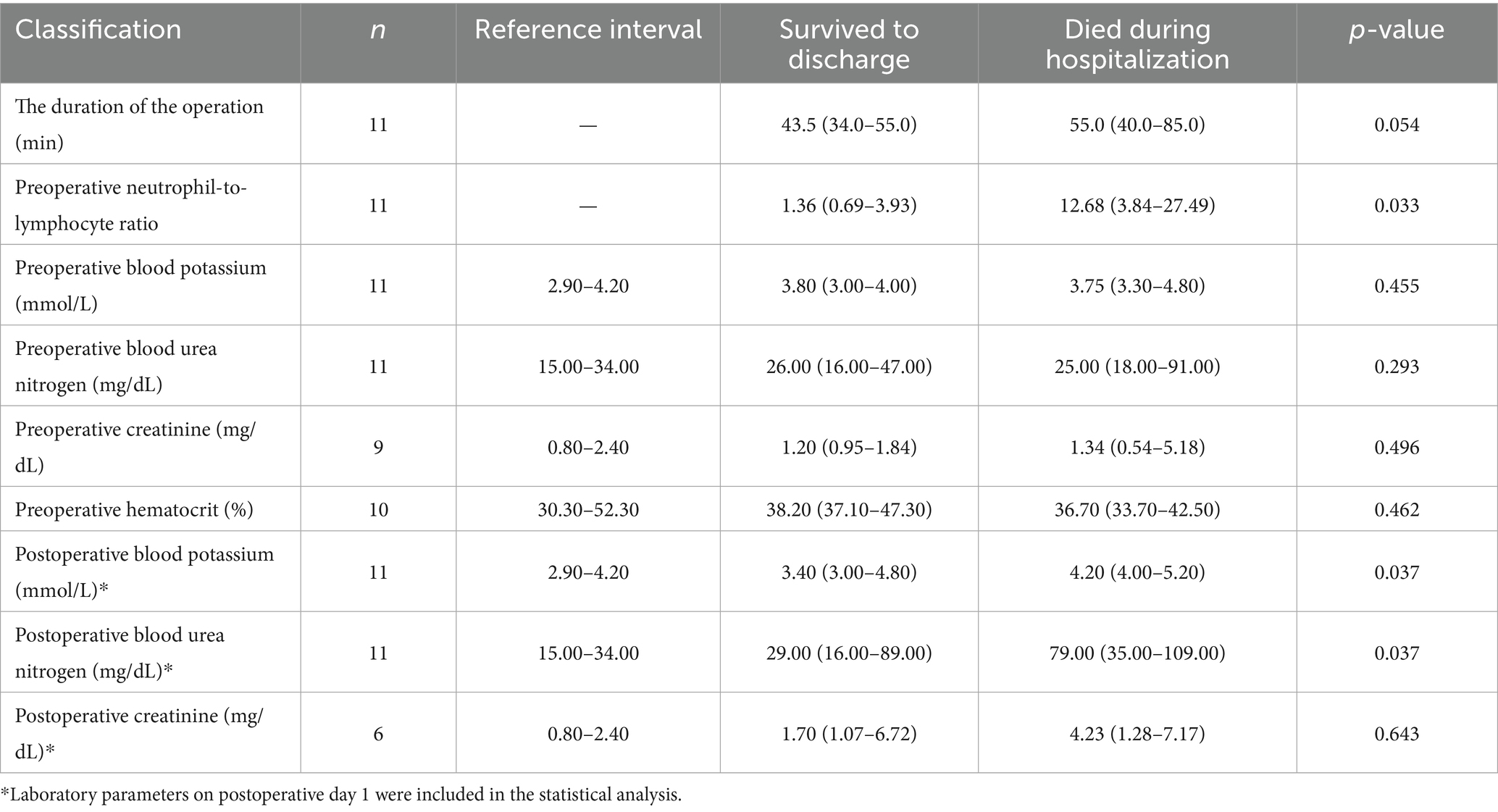Select the Postoperative creatinine row label
The height and width of the screenshot is (812, 1498).
pos(139,733)
